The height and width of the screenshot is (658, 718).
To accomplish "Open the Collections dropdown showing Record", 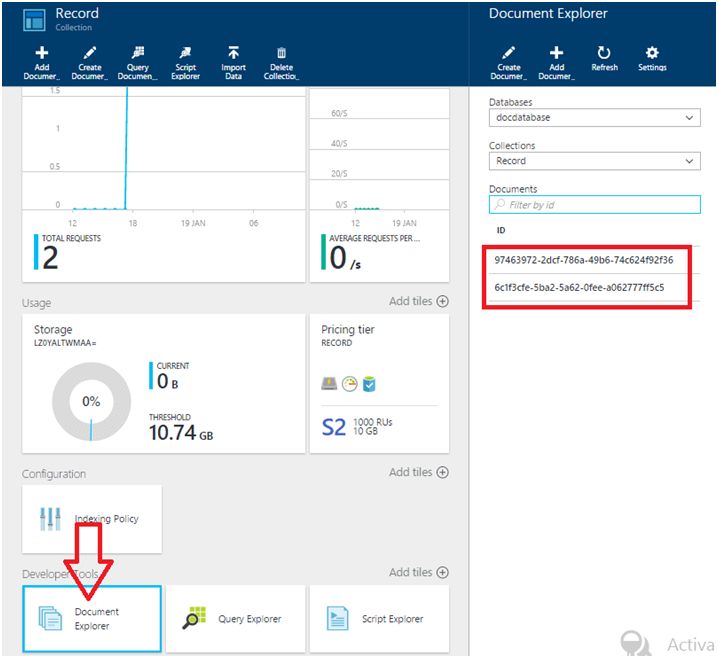I will pyautogui.click(x=594, y=161).
